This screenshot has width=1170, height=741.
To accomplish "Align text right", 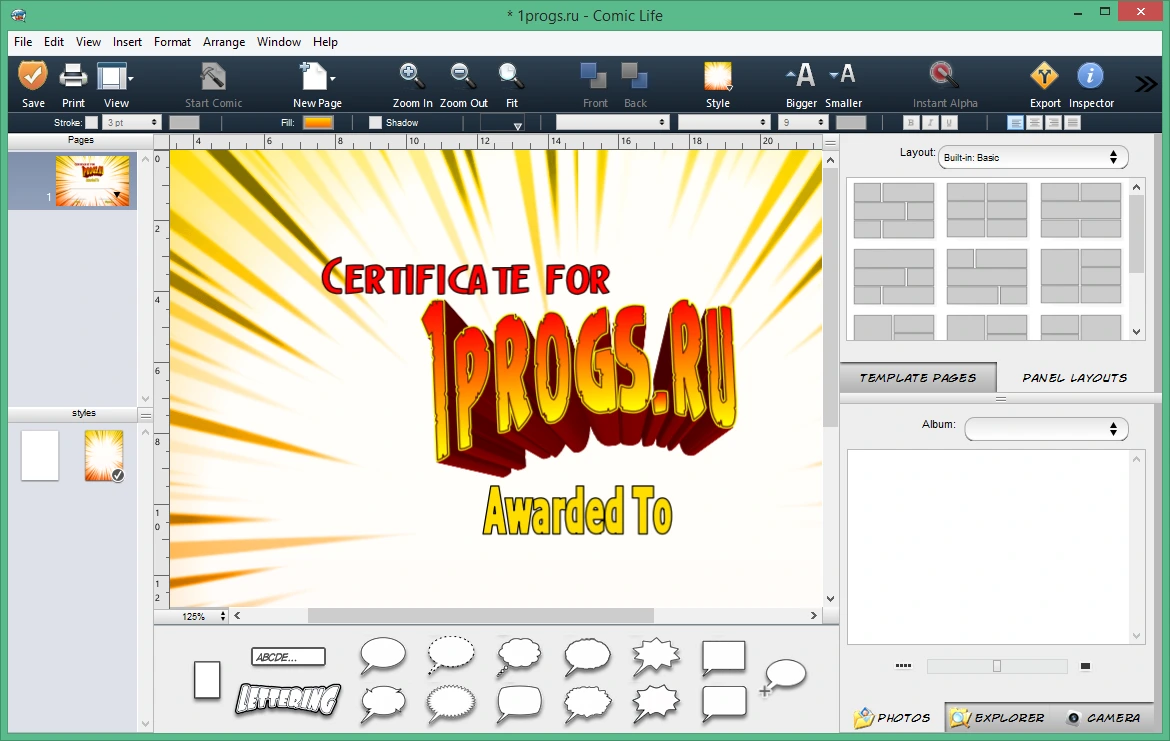I will click(x=1054, y=122).
